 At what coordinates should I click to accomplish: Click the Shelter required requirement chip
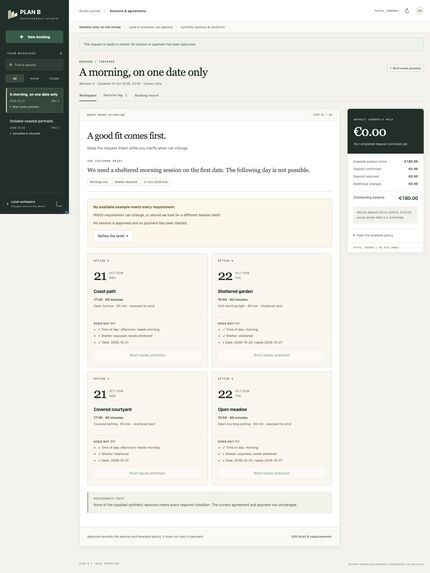pyautogui.click(x=126, y=182)
